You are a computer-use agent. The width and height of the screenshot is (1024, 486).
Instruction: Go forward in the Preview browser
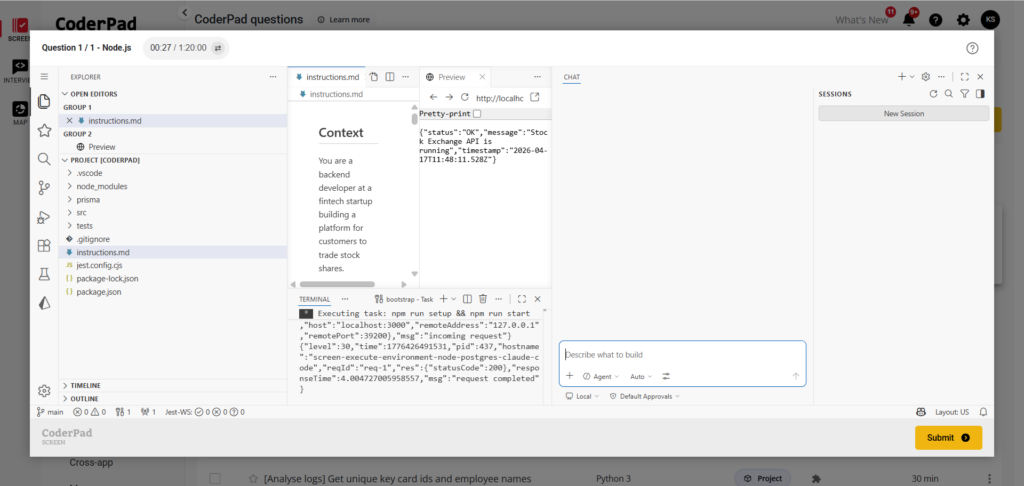[449, 97]
